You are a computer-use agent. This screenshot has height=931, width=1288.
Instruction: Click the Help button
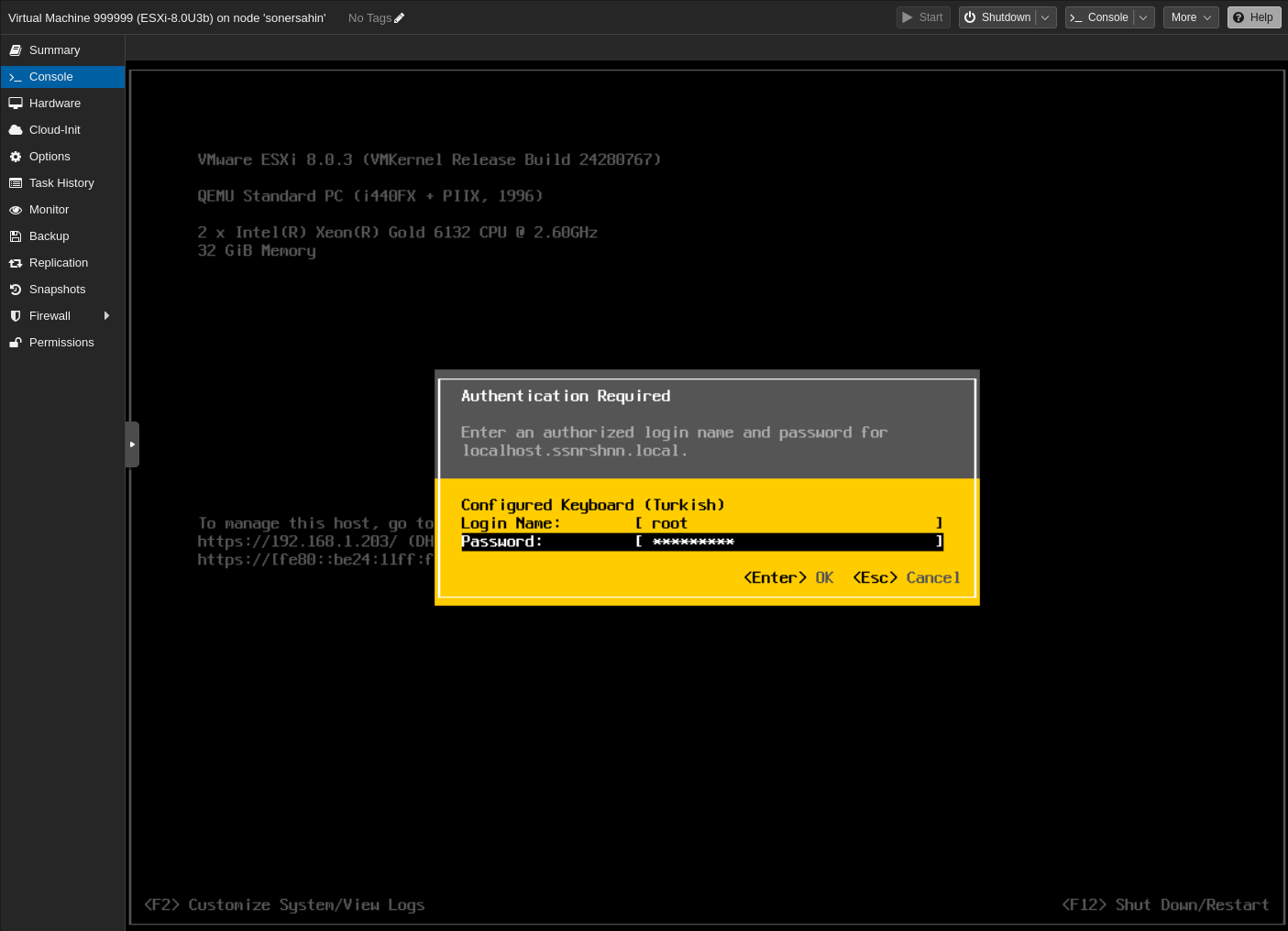pos(1254,16)
